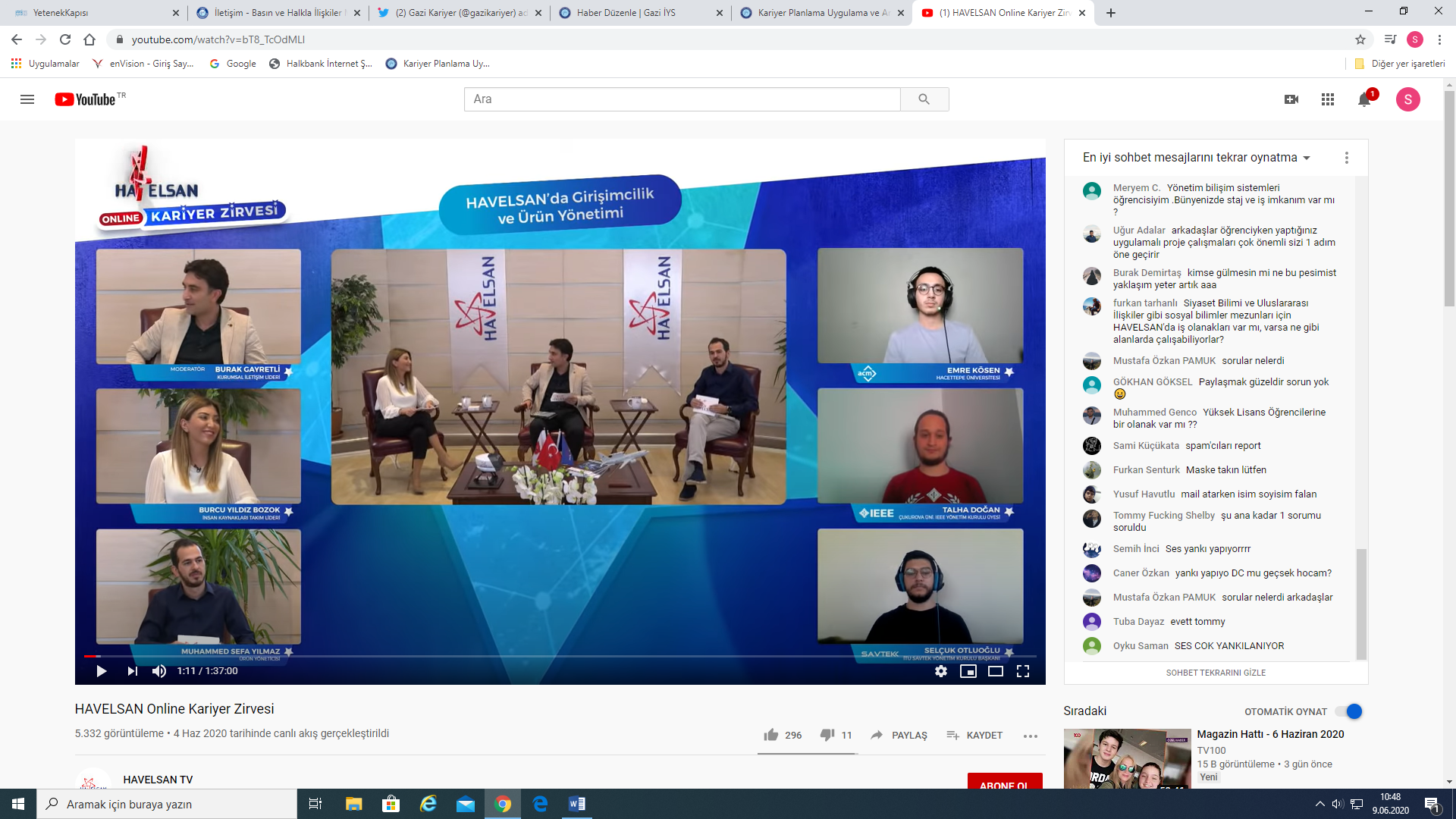Bookmark this page with the star

[x=1360, y=39]
